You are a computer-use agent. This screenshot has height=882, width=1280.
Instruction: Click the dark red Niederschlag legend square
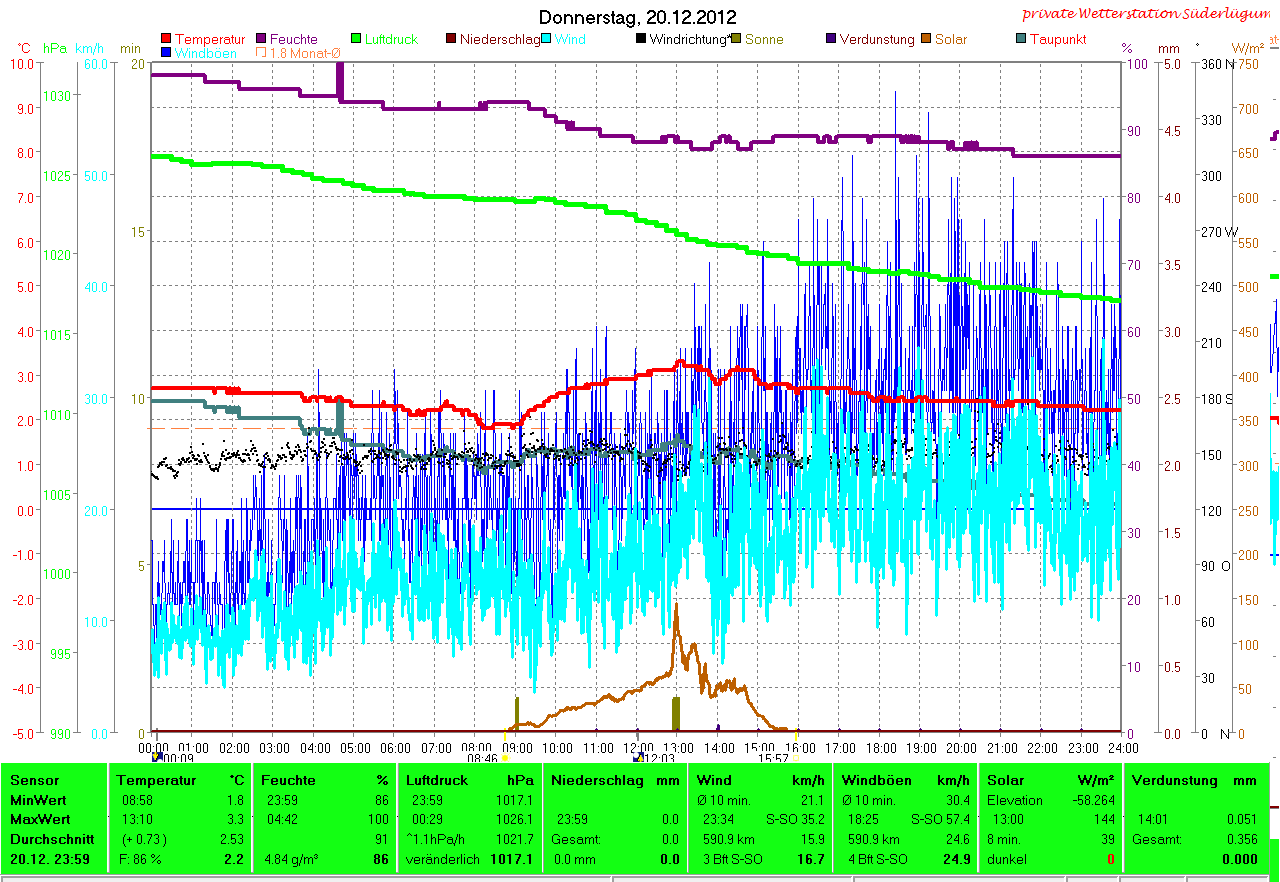point(451,40)
